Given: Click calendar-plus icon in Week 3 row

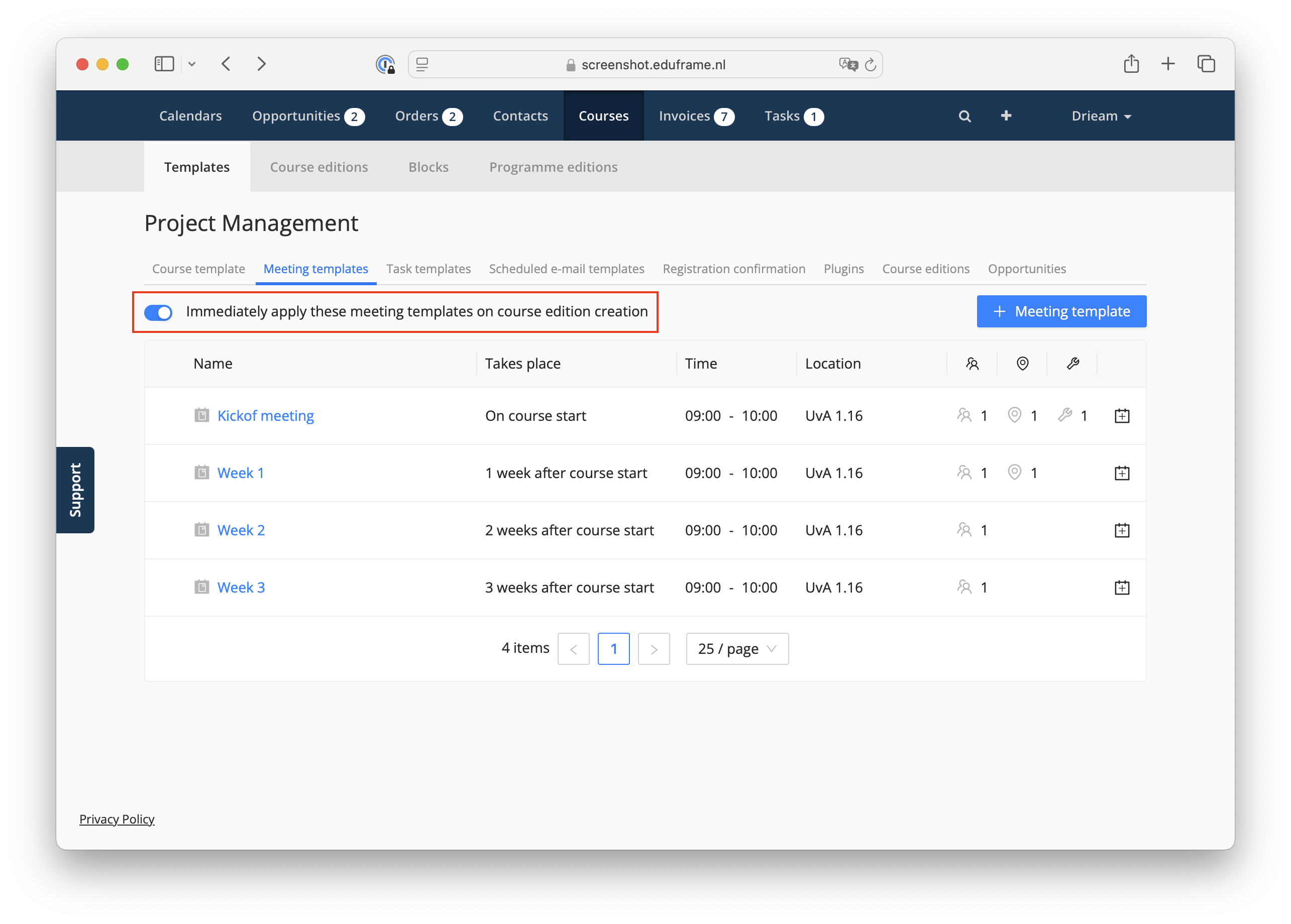Looking at the screenshot, I should point(1121,587).
